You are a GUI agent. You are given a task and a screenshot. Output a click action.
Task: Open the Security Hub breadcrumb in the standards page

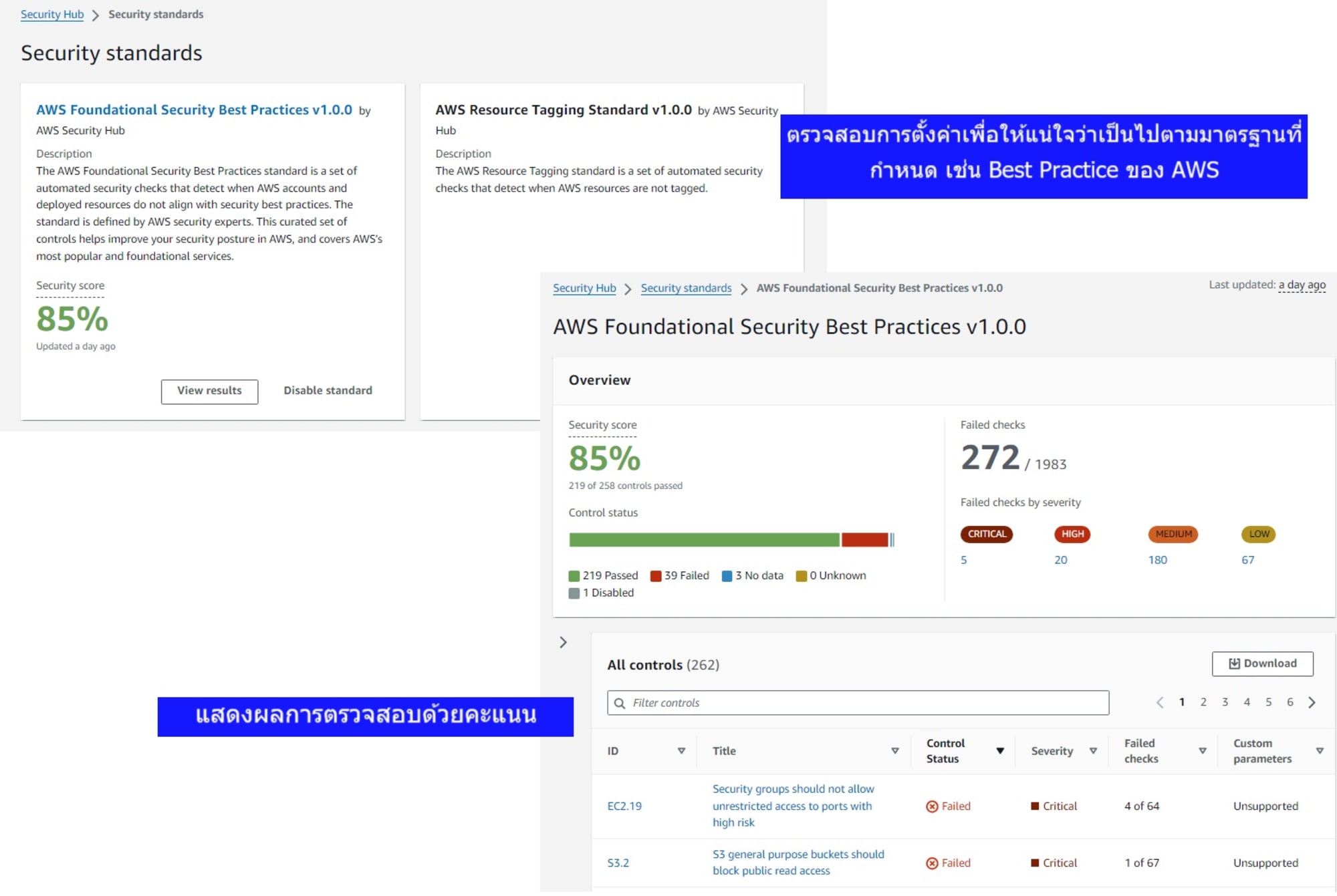pos(52,14)
